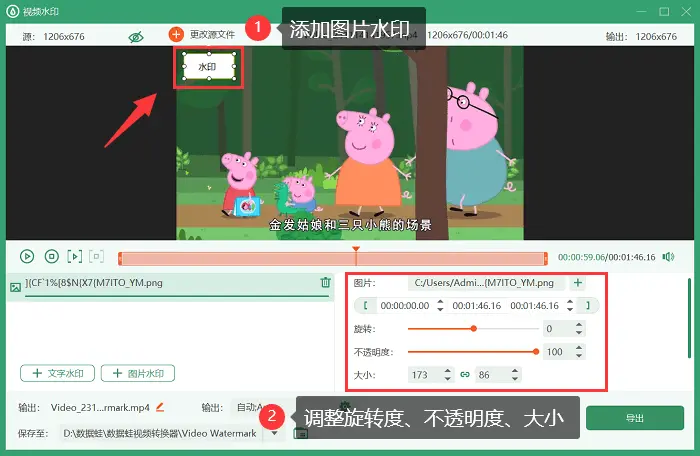The image size is (700, 456).
Task: Increase opacity value with up arrow
Action: [x=579, y=348]
